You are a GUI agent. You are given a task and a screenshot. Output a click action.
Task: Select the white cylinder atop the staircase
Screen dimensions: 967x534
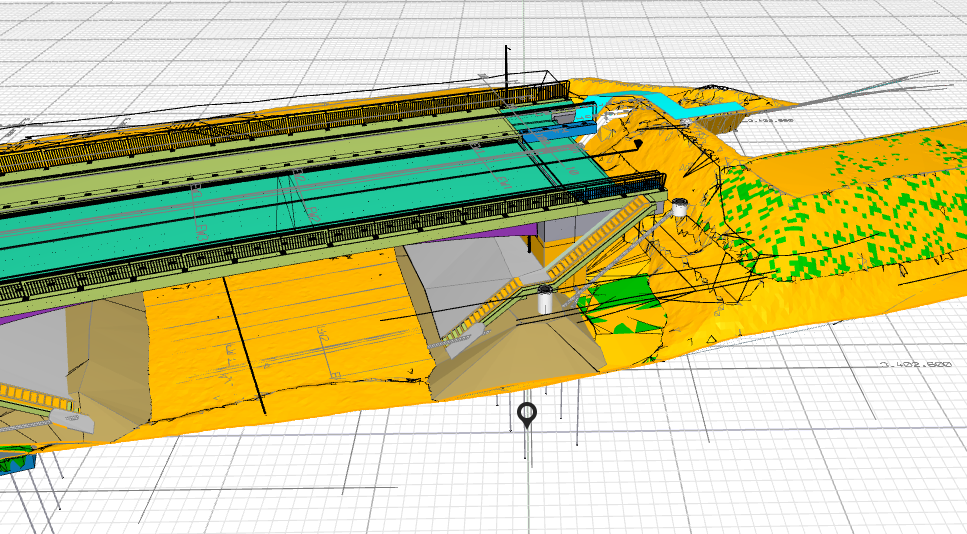pos(679,207)
